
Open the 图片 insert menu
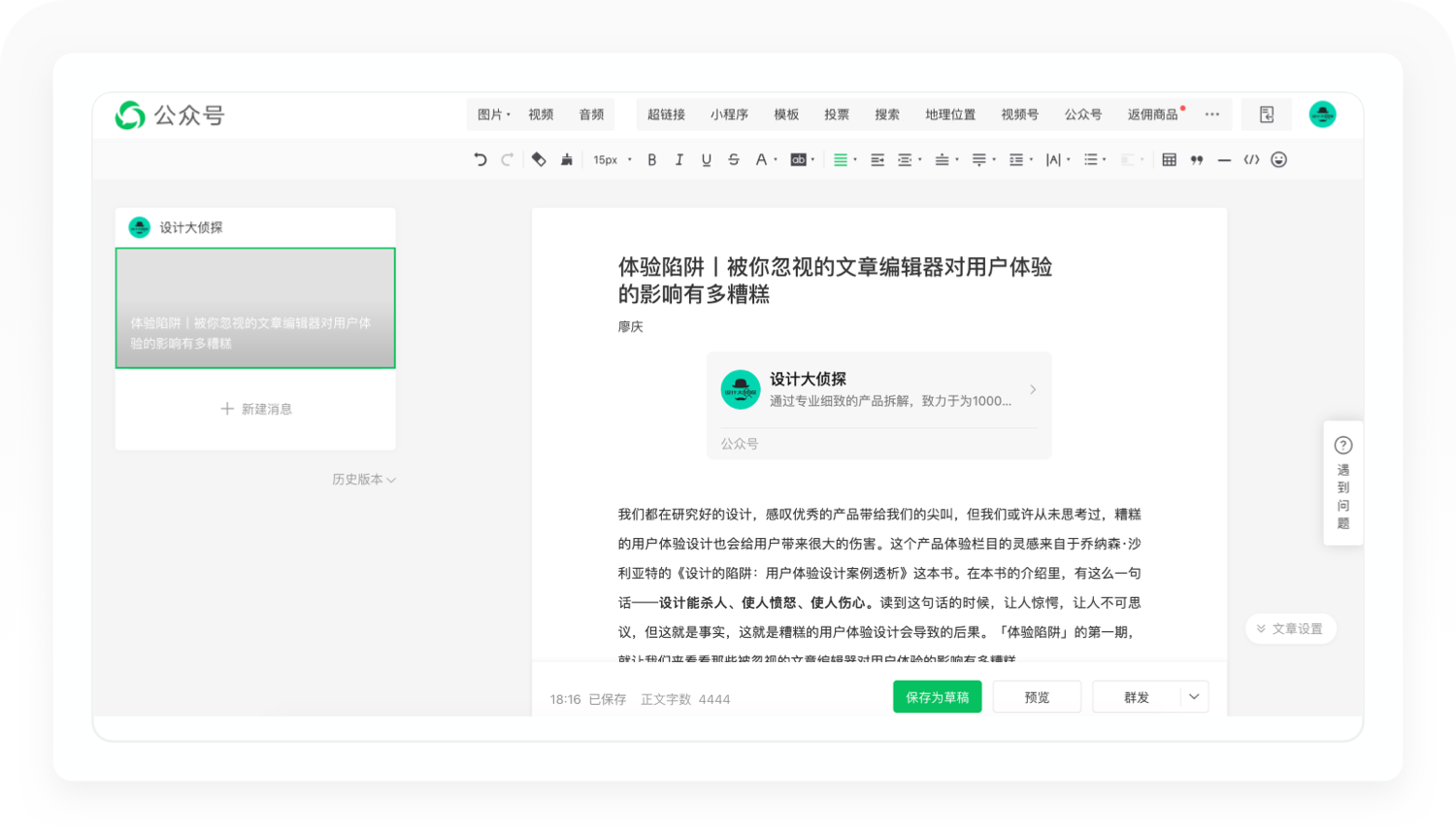tap(494, 115)
